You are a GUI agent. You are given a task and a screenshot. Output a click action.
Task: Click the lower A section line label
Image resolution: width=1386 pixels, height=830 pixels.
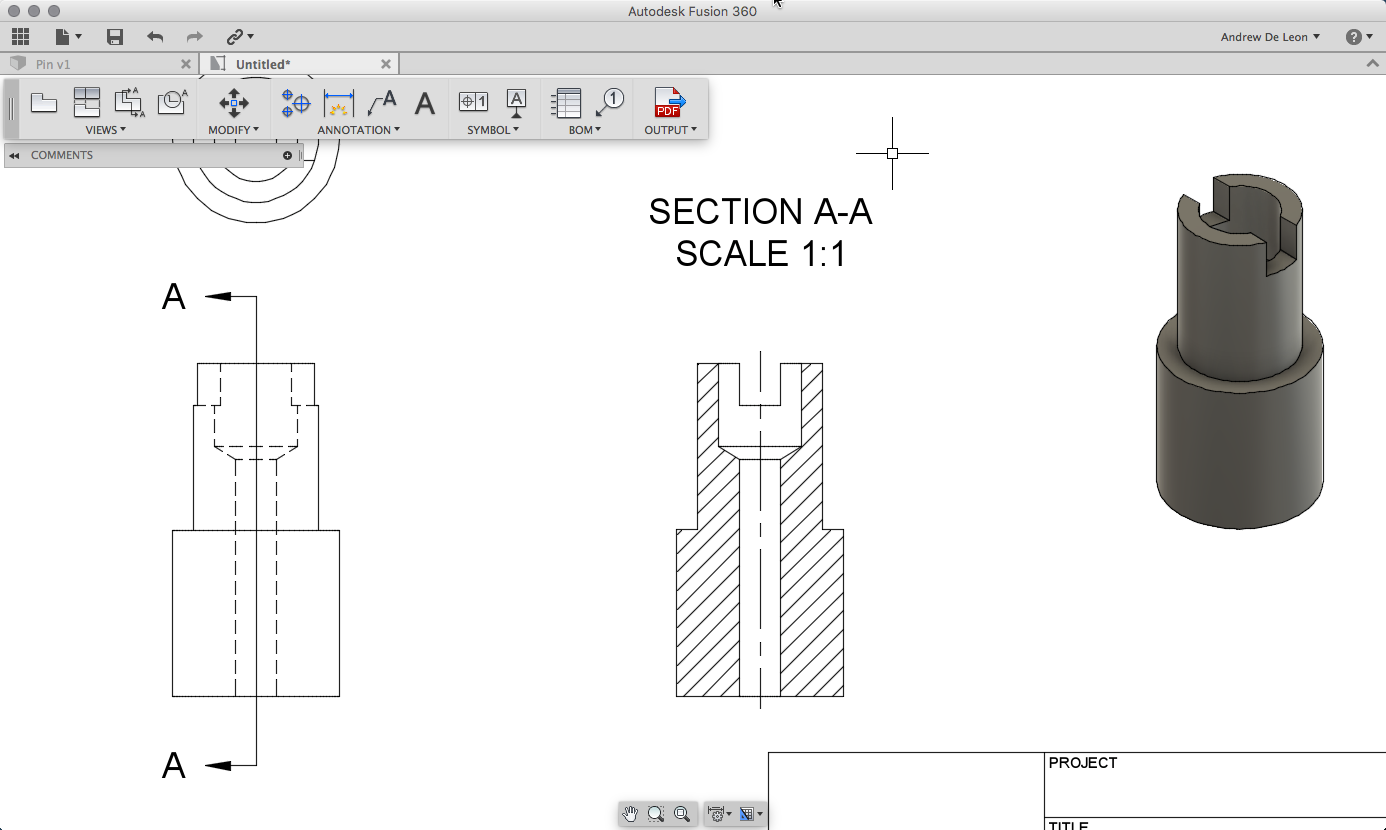click(x=174, y=766)
